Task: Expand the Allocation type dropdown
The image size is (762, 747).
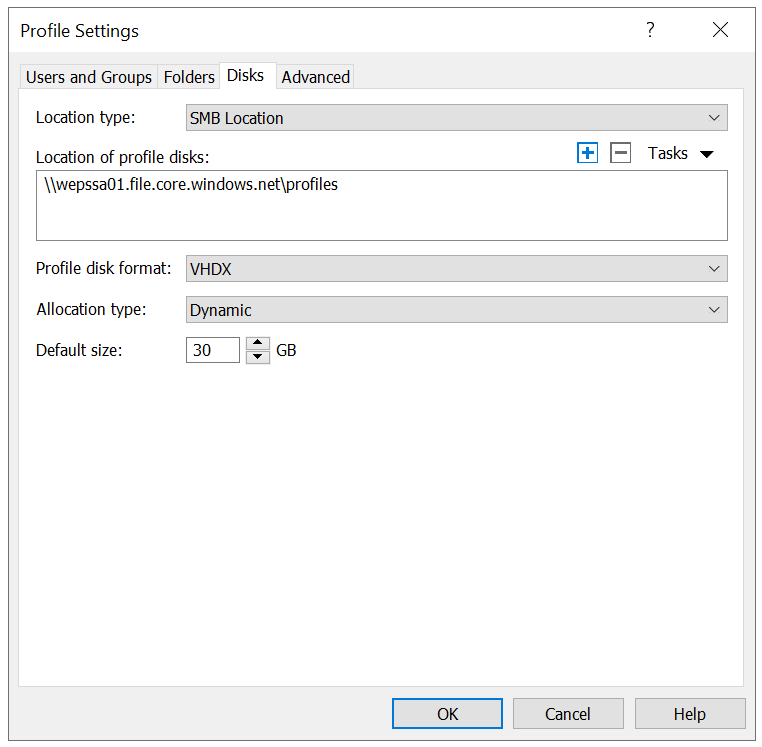Action: pyautogui.click(x=457, y=310)
